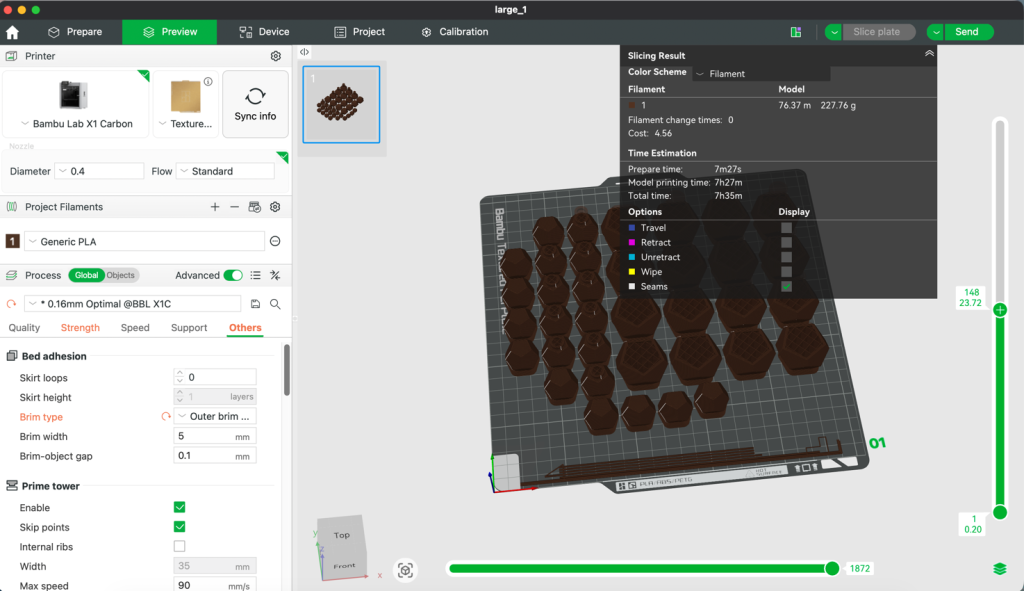Enable Internal ribs checkbox

click(180, 546)
